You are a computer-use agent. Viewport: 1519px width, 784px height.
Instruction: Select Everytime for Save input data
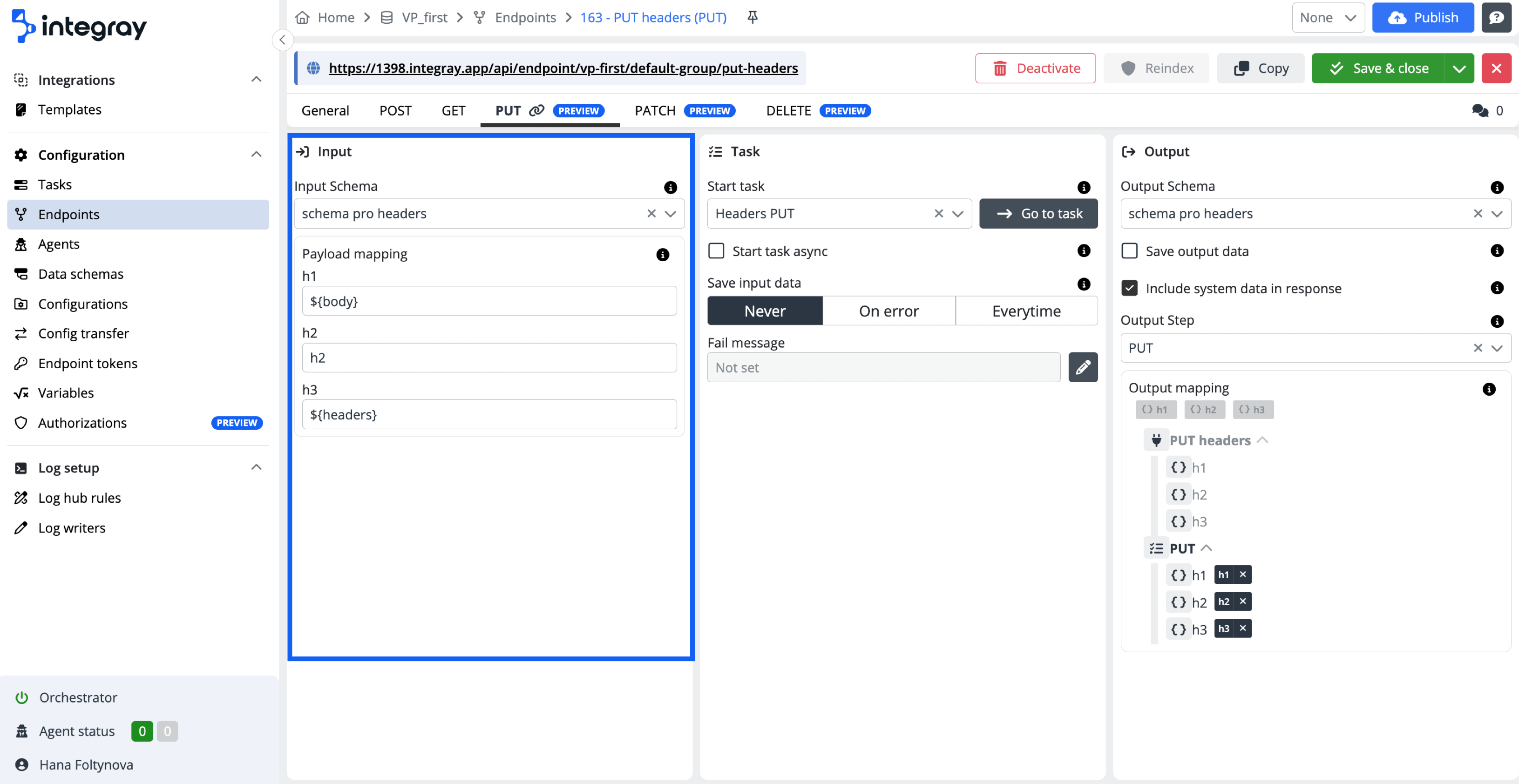click(x=1026, y=311)
